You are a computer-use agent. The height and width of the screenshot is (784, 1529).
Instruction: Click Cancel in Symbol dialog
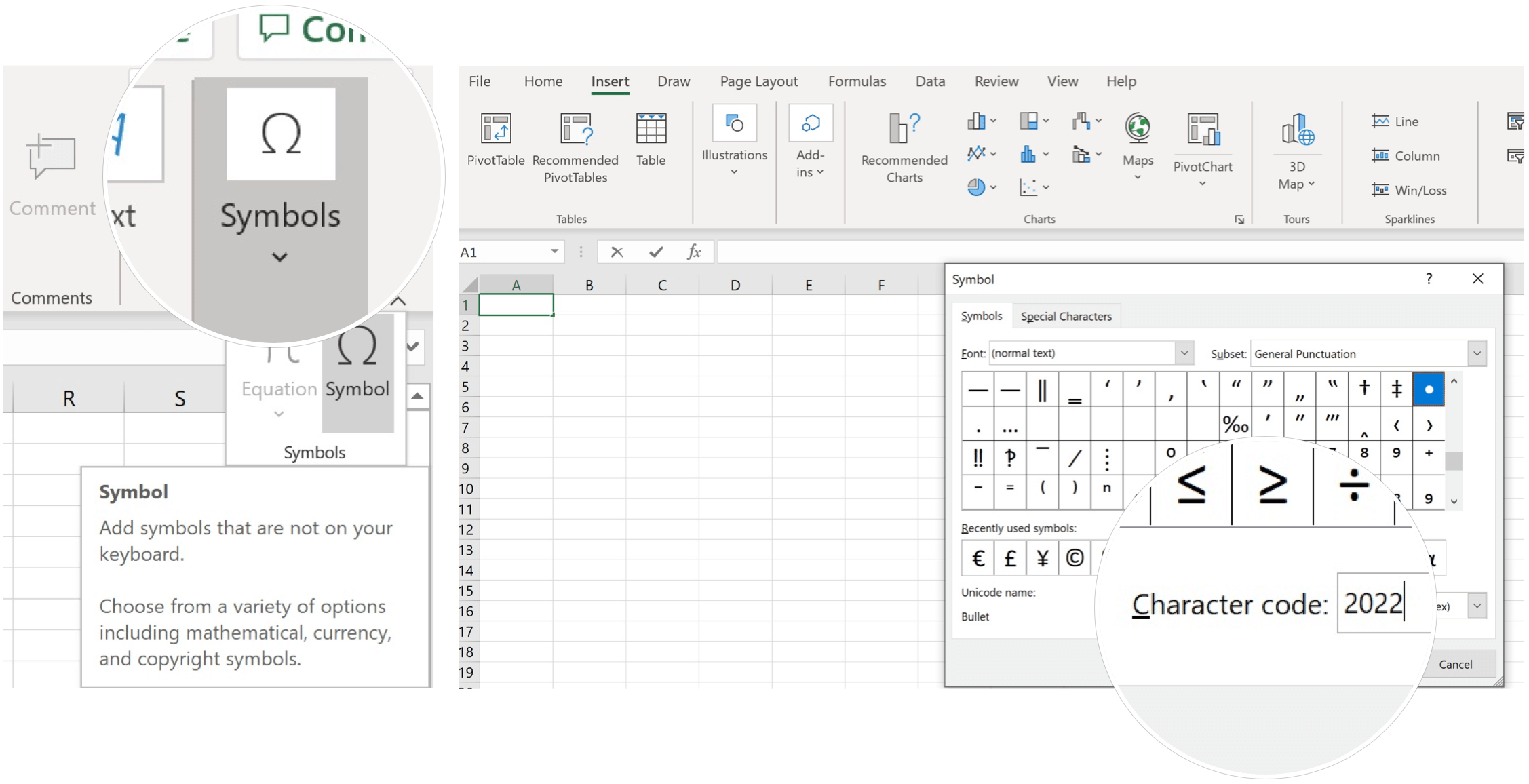tap(1455, 665)
